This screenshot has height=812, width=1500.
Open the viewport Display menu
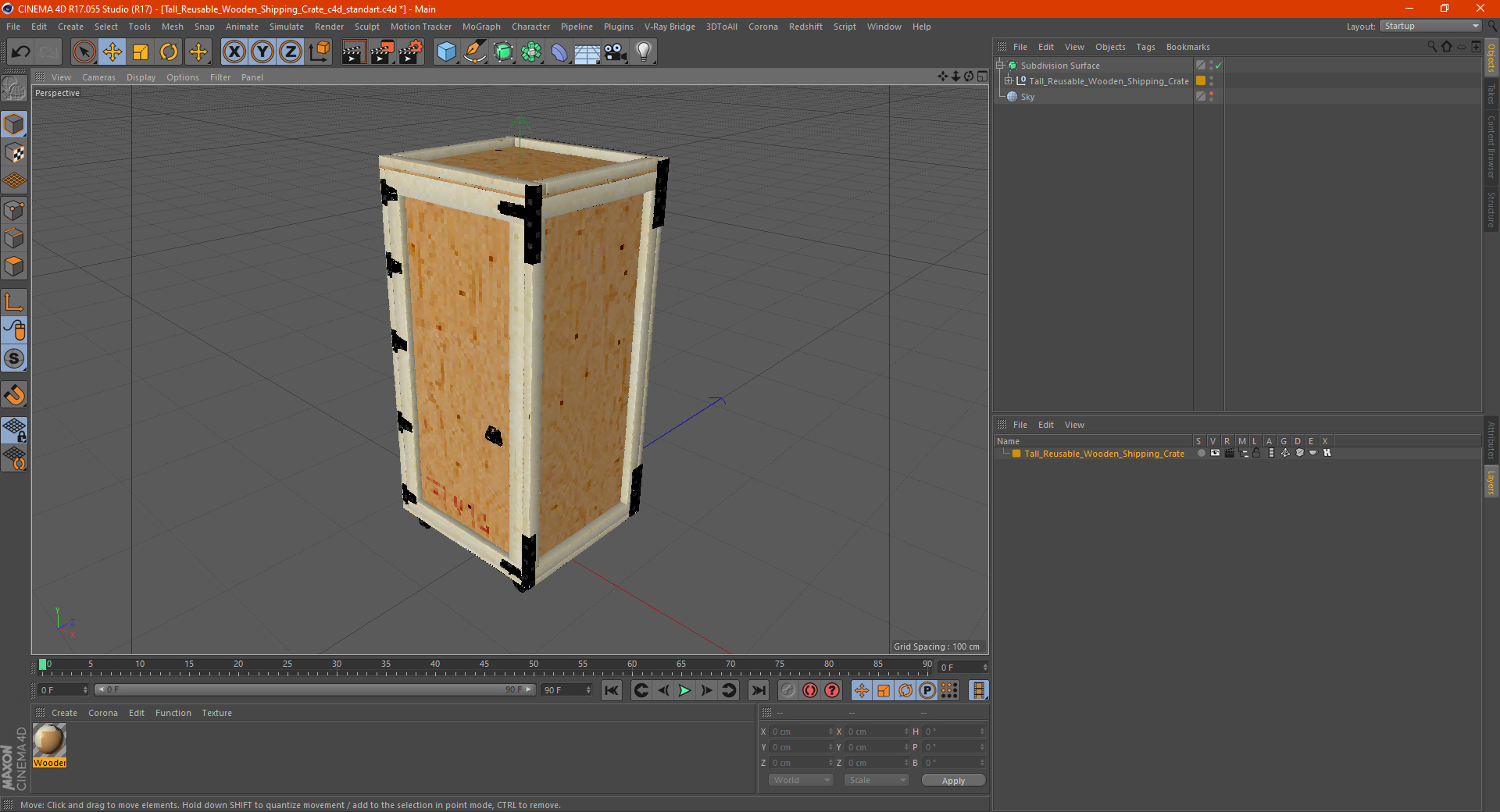[141, 77]
